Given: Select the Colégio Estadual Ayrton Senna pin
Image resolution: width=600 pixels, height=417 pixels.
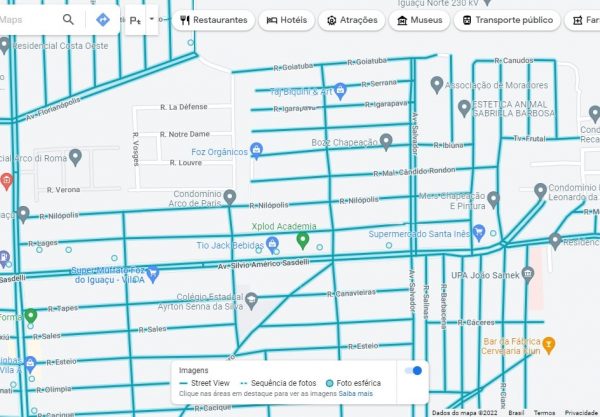Looking at the screenshot, I should pyautogui.click(x=252, y=299).
